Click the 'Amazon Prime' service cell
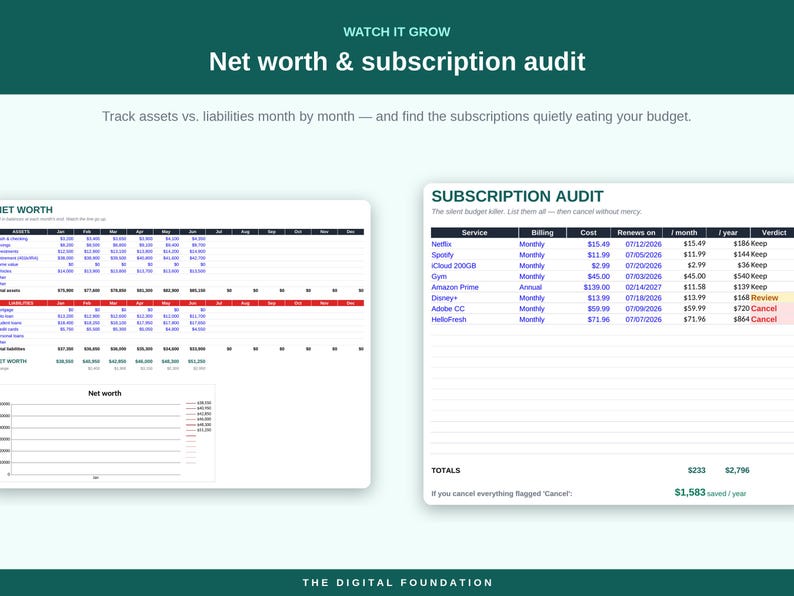This screenshot has height=596, width=794. (x=455, y=287)
